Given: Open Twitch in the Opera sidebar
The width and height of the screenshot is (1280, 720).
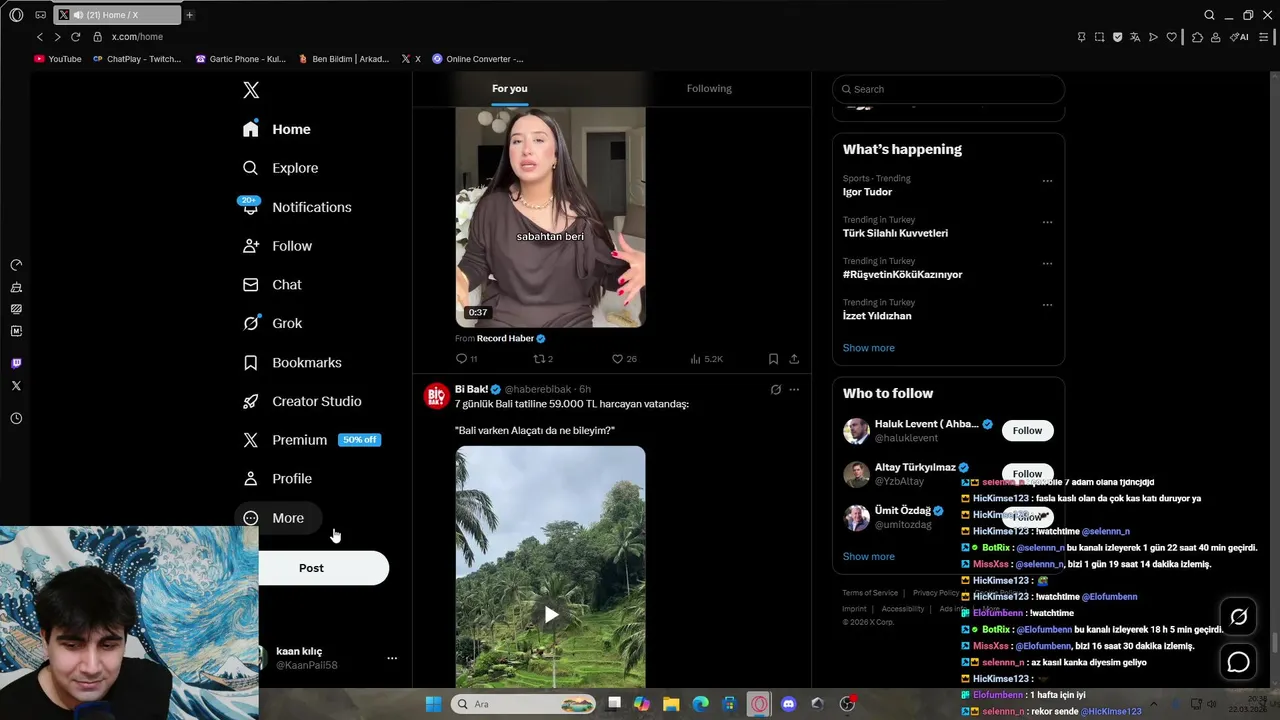Looking at the screenshot, I should click(16, 363).
